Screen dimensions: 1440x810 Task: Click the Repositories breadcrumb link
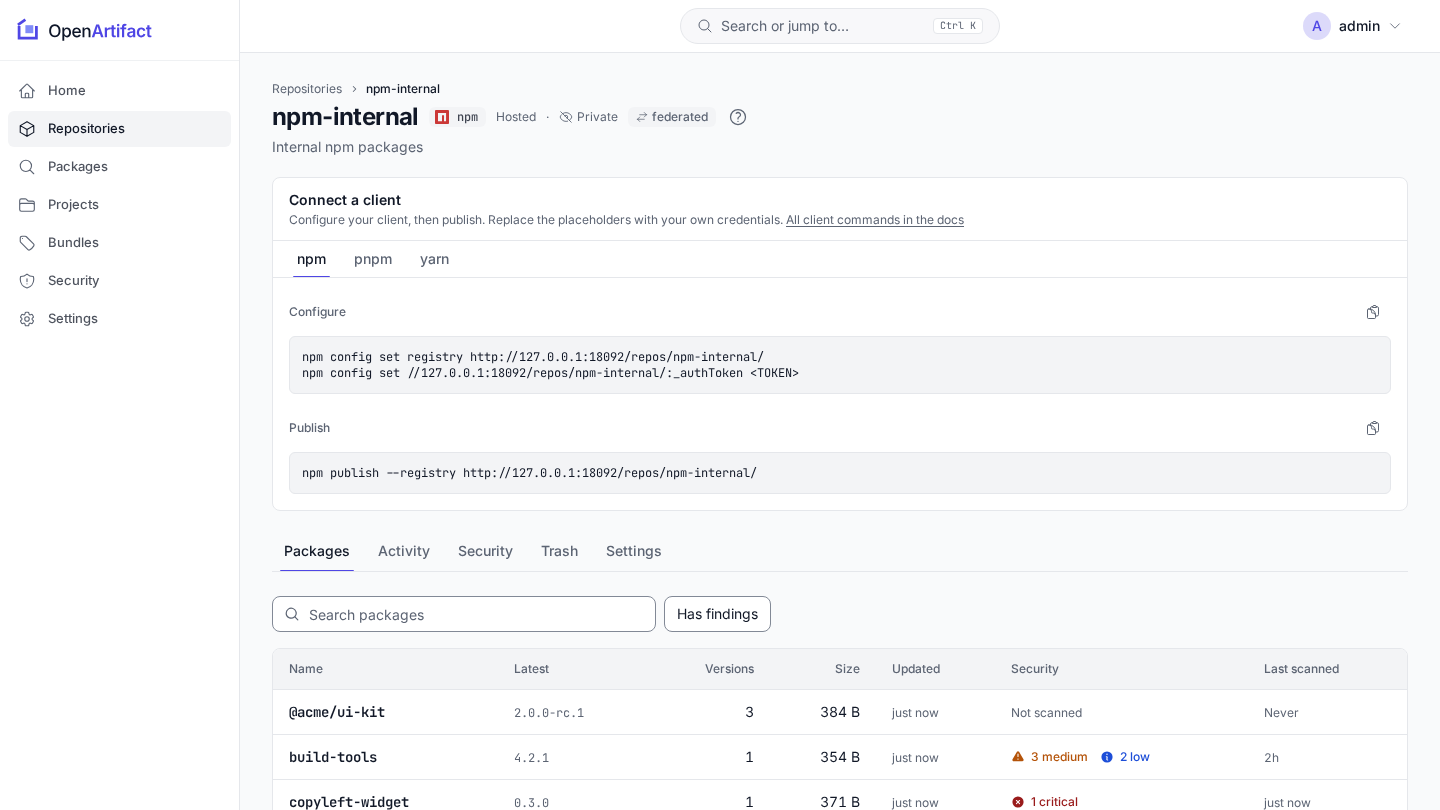tap(307, 89)
